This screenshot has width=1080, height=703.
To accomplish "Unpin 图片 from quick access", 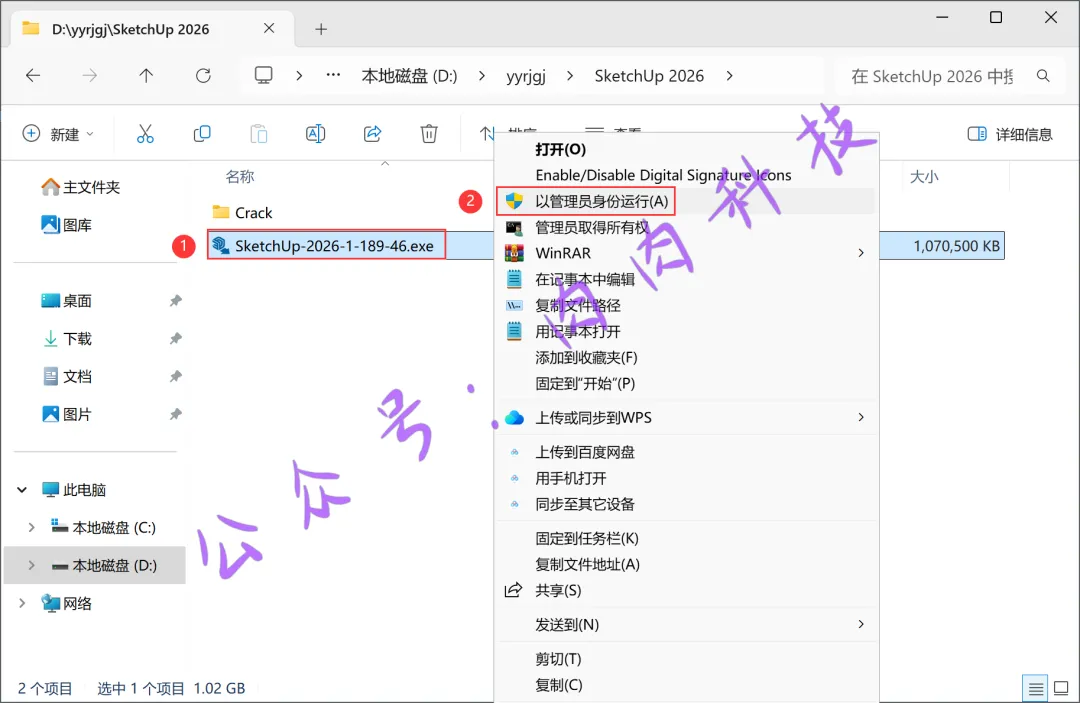I will pos(176,415).
